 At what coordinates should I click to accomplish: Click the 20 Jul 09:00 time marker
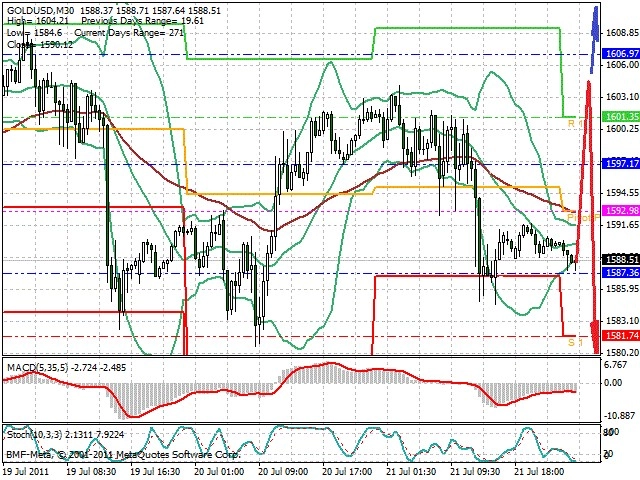tap(284, 472)
